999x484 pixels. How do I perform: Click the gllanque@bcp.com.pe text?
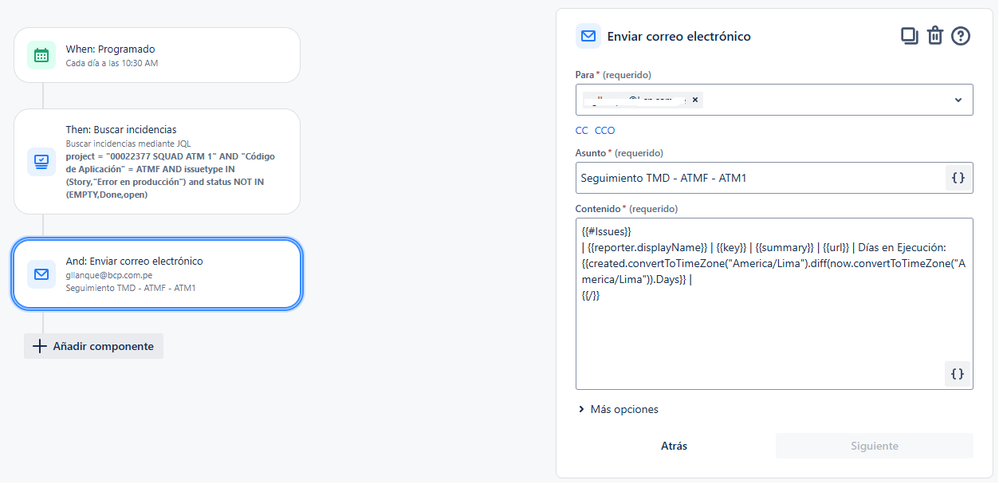(x=109, y=275)
